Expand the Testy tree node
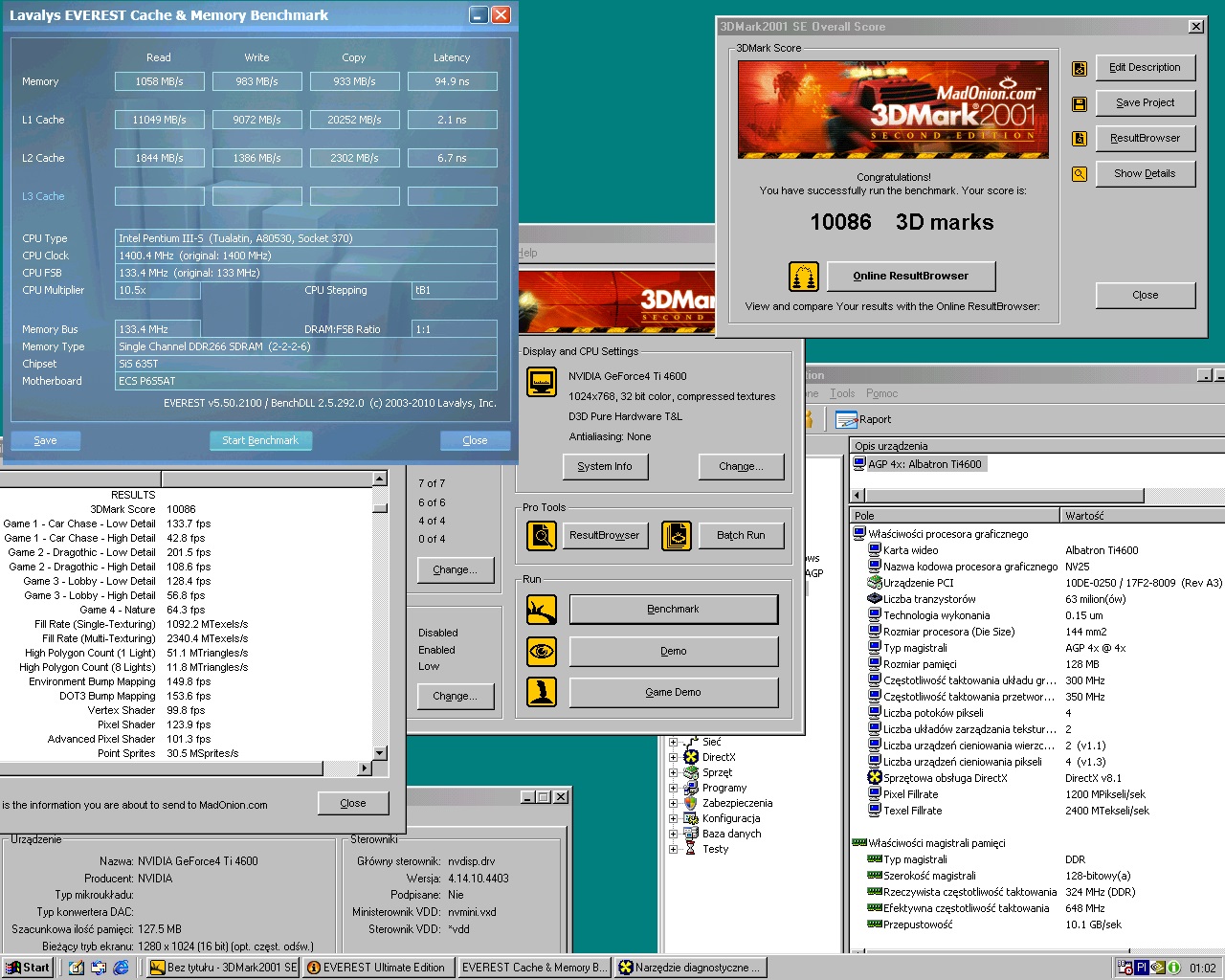Viewport: 1225px width, 980px height. pyautogui.click(x=673, y=849)
